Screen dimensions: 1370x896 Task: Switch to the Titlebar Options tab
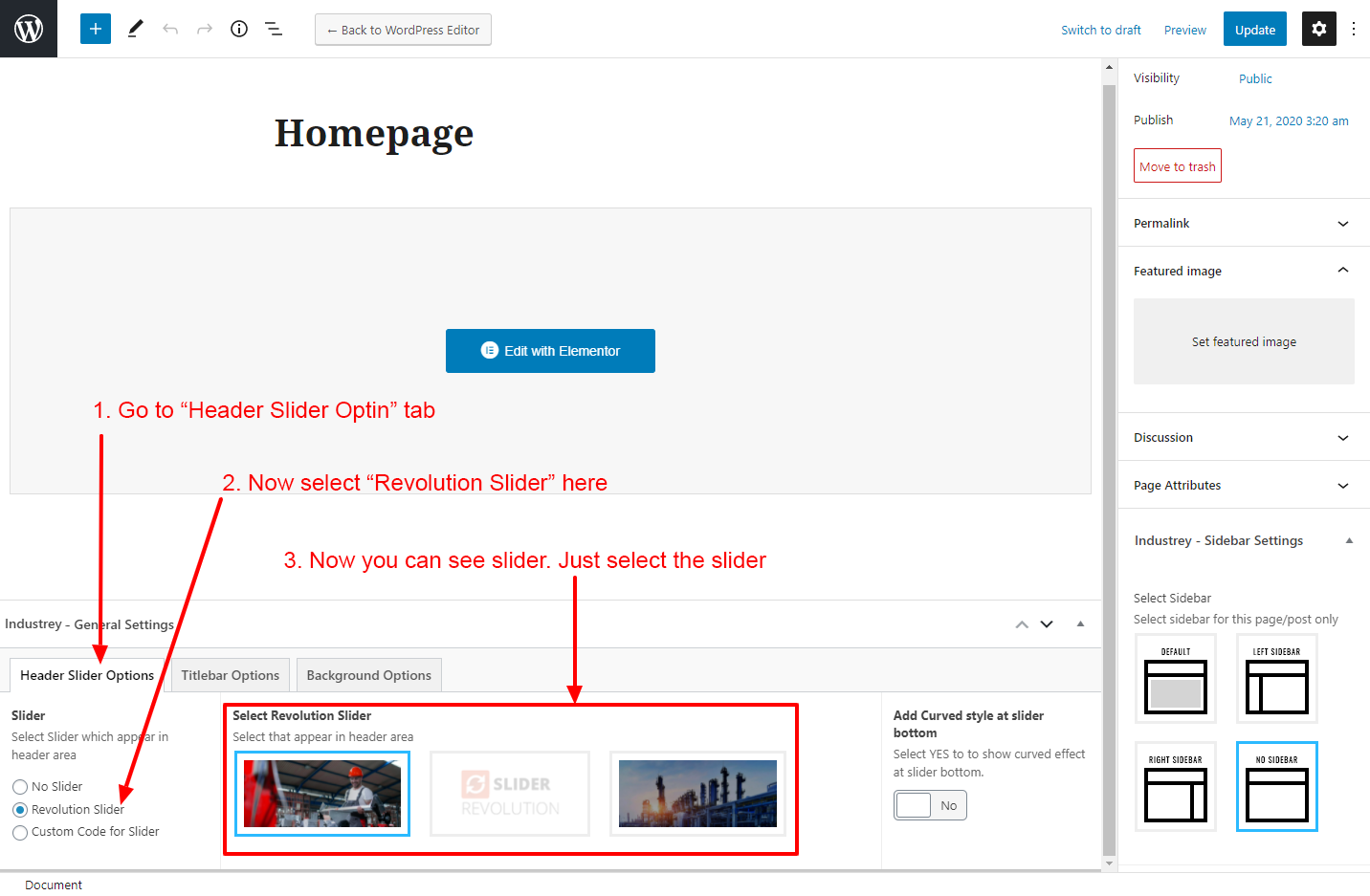pyautogui.click(x=230, y=675)
